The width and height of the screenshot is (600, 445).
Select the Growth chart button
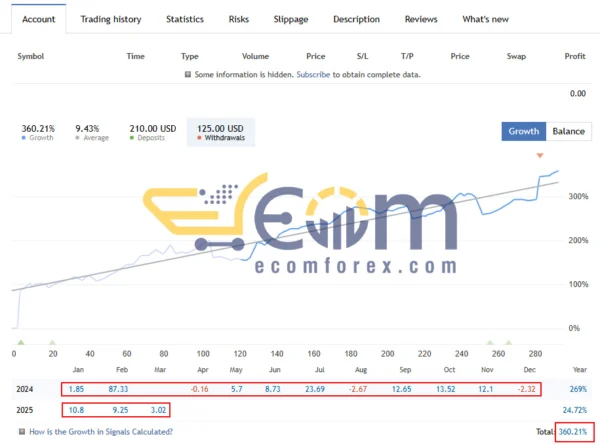[524, 131]
